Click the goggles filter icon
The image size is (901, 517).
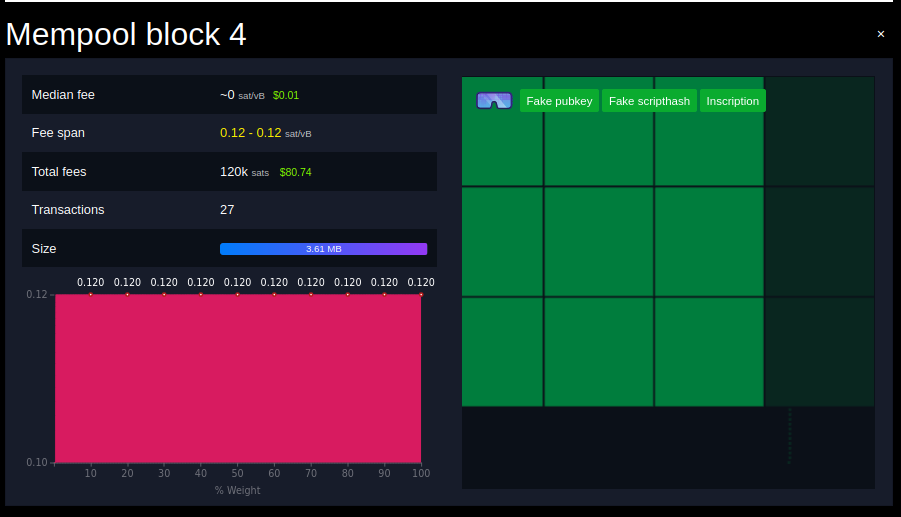coord(494,101)
